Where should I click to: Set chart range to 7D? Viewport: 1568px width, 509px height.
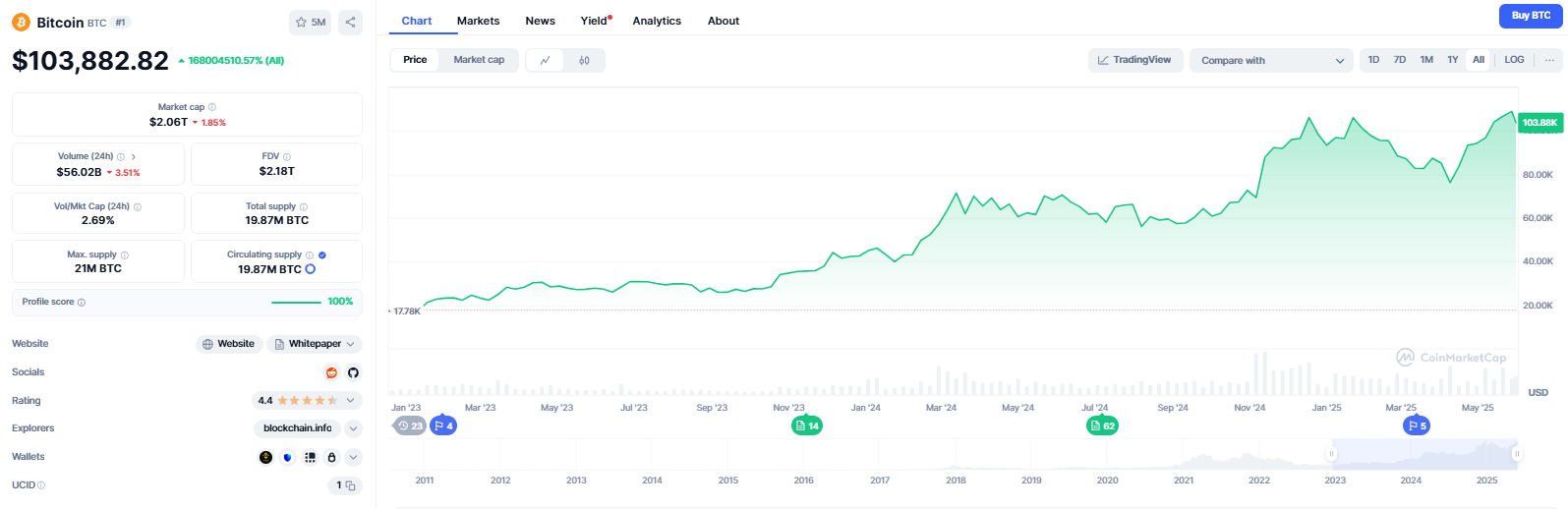[1400, 60]
